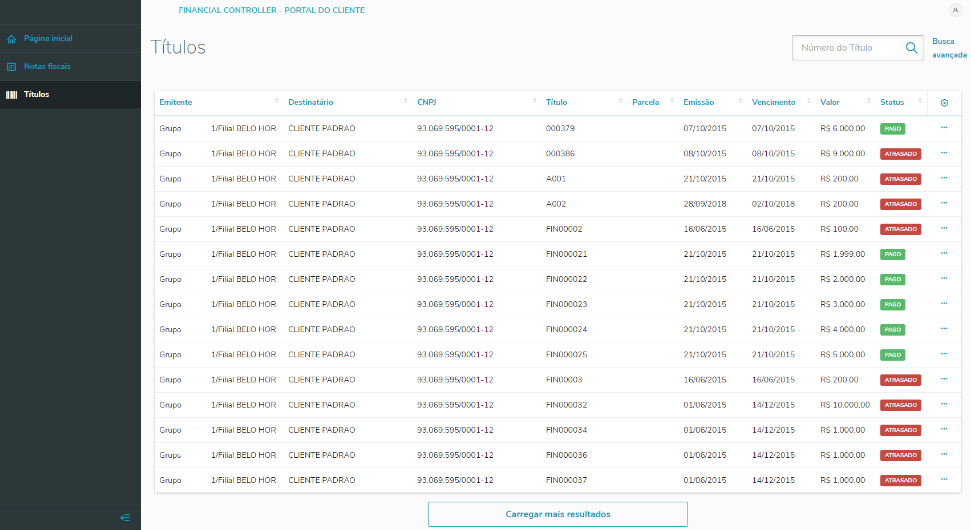Collapse the sidebar menu icon
971x530 pixels.
tap(125, 517)
